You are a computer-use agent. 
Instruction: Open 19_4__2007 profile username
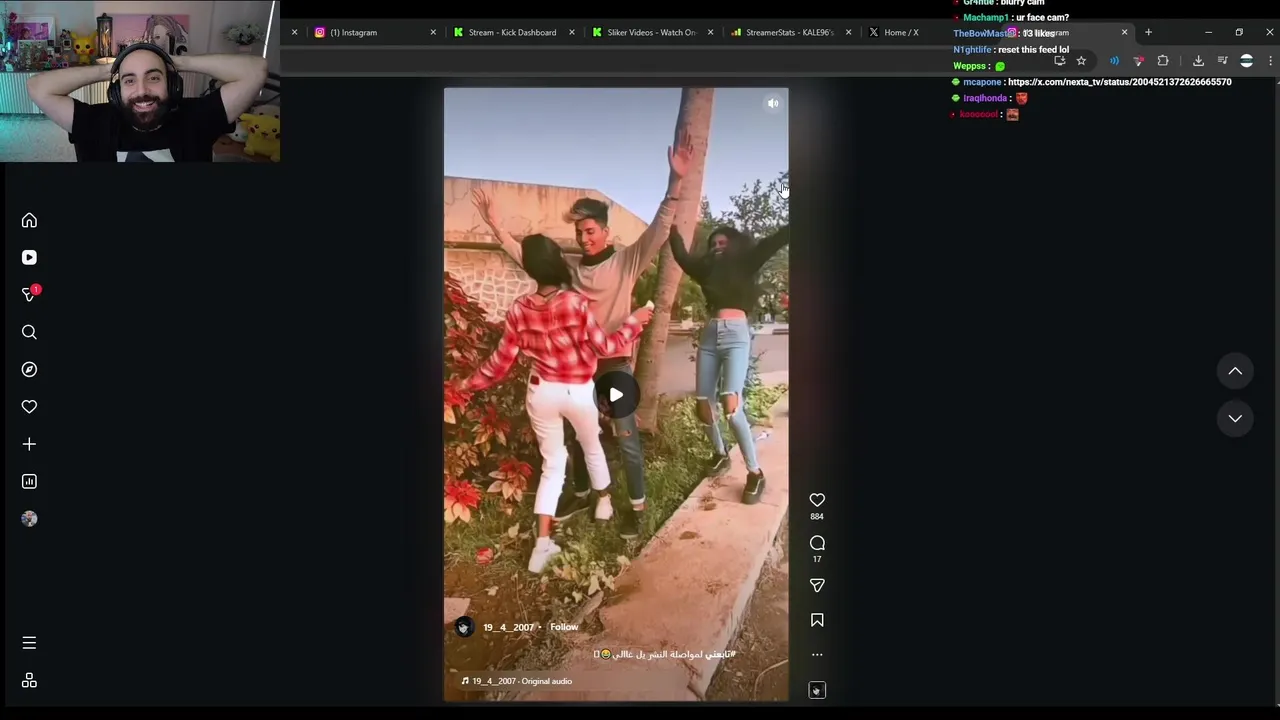coord(508,627)
